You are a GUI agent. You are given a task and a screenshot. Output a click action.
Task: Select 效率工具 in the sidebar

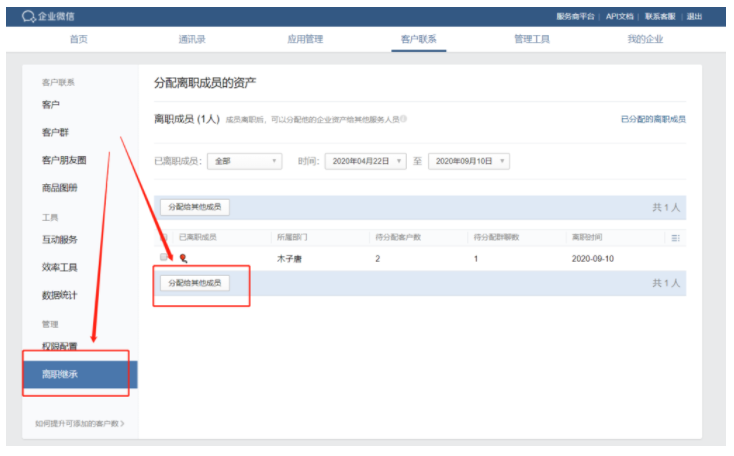point(59,267)
